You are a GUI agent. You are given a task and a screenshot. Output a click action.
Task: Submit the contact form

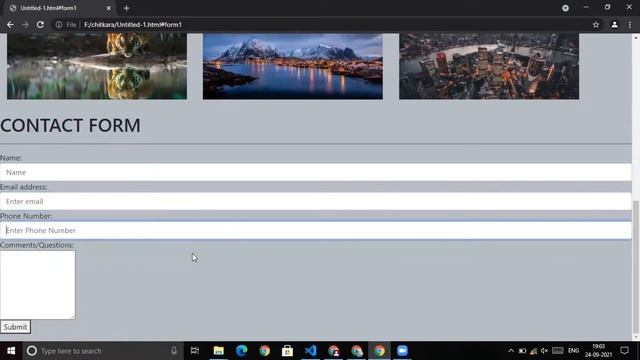point(15,327)
